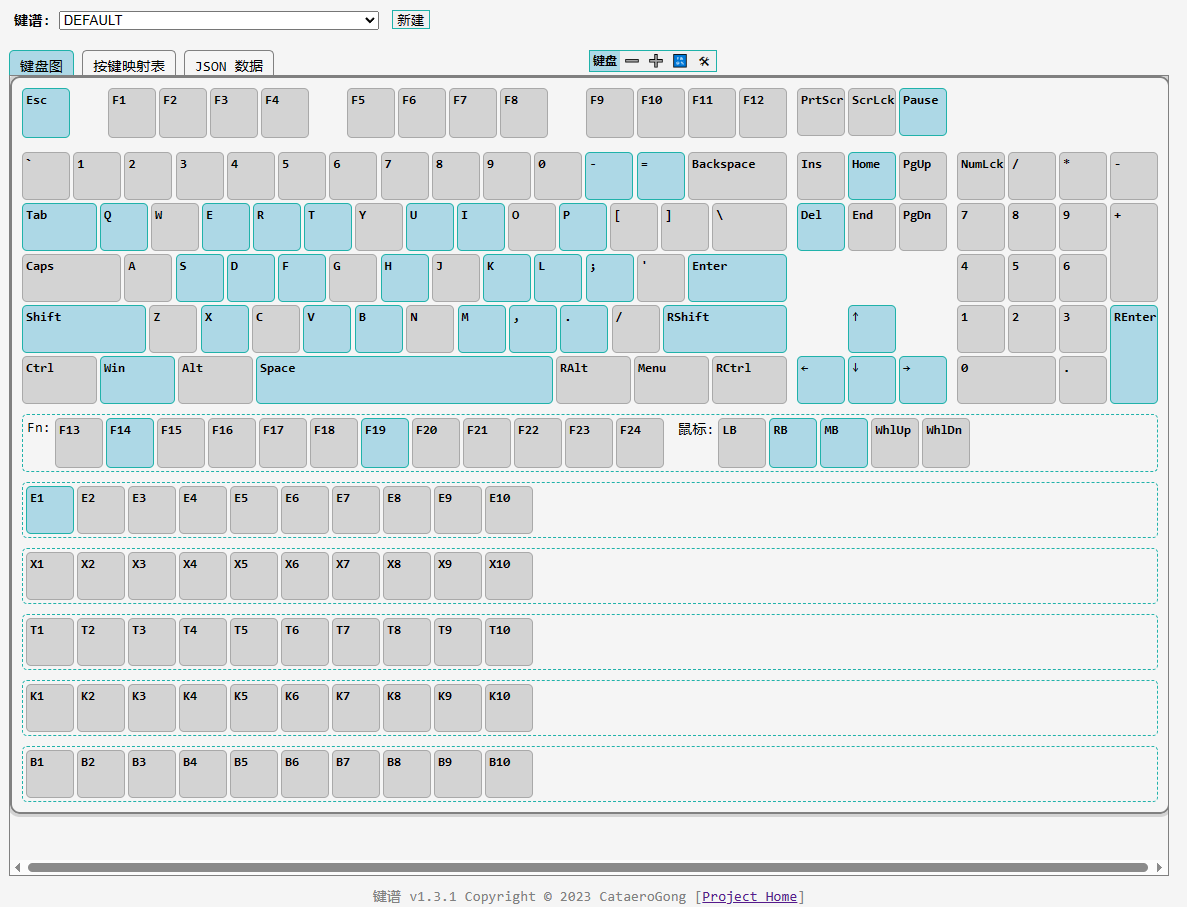Select the 键盘图 tab
Viewport: 1187px width, 907px height.
coord(41,65)
